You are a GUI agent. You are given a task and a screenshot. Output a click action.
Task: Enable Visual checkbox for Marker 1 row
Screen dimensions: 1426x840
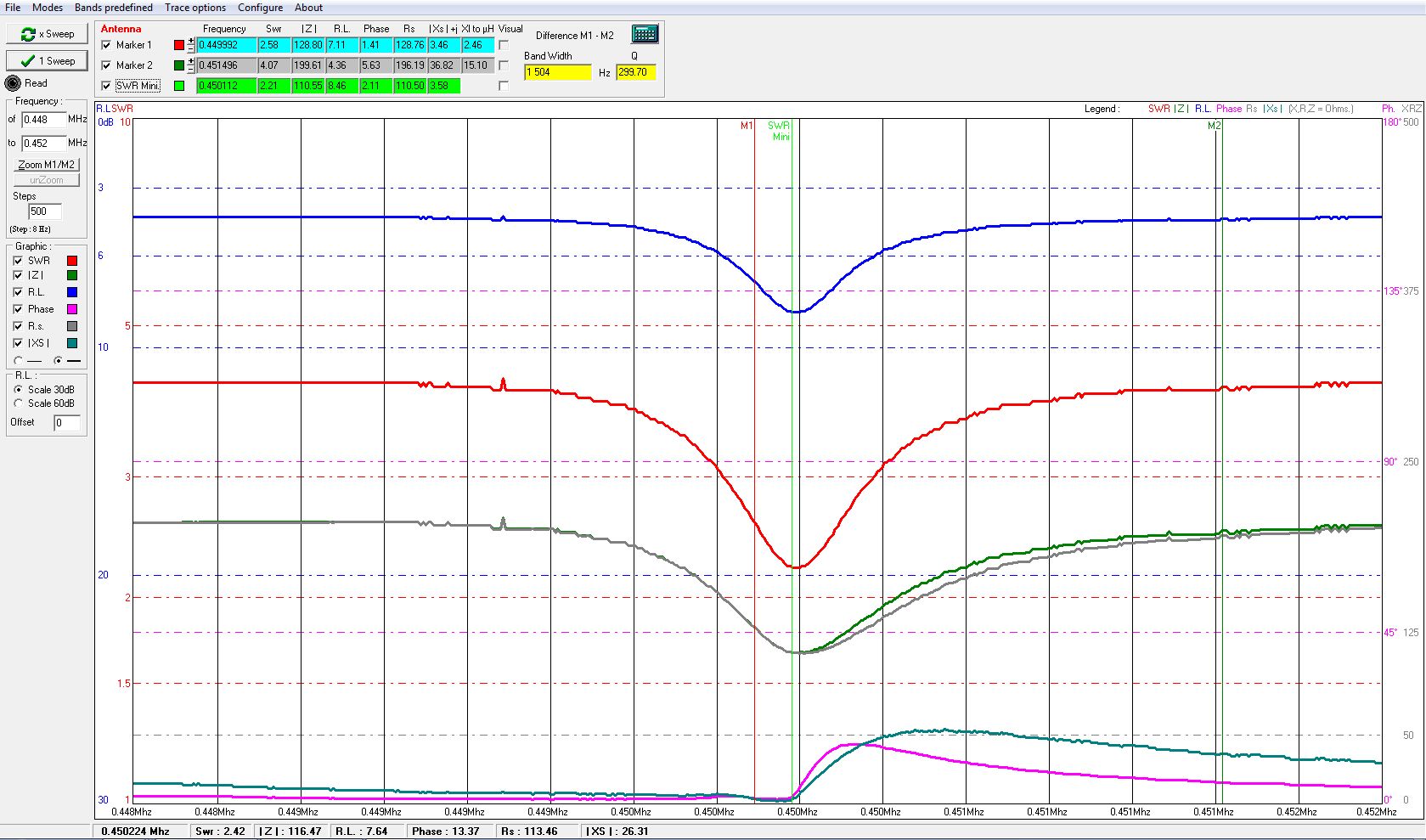504,45
